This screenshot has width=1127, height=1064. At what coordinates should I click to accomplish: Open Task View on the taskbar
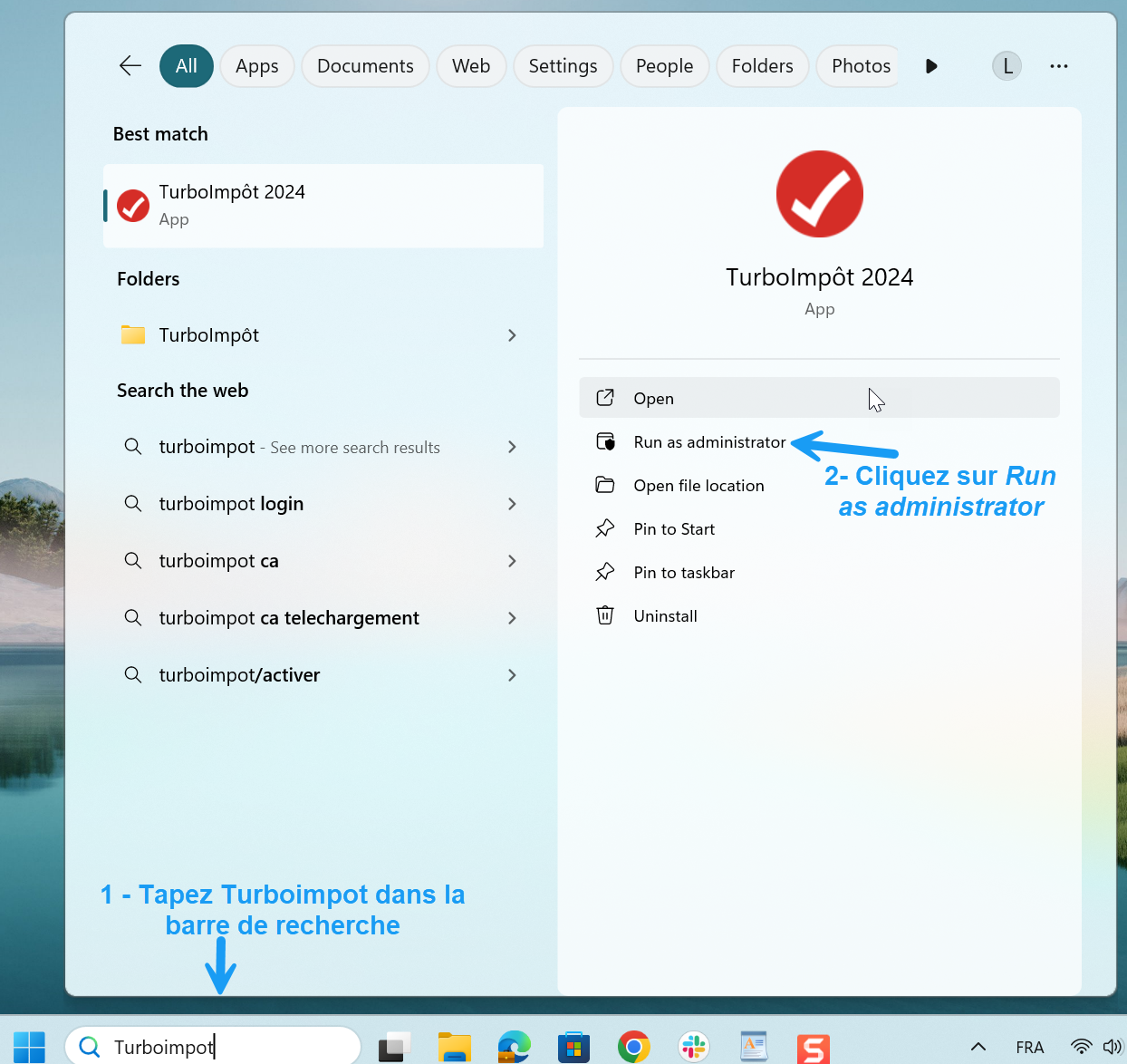(x=394, y=1047)
